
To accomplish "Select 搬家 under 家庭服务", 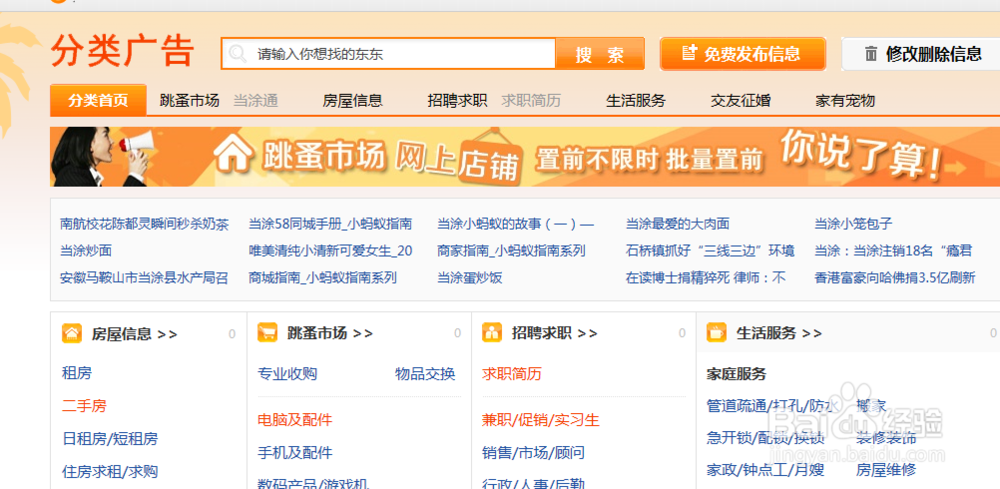I will (871, 405).
